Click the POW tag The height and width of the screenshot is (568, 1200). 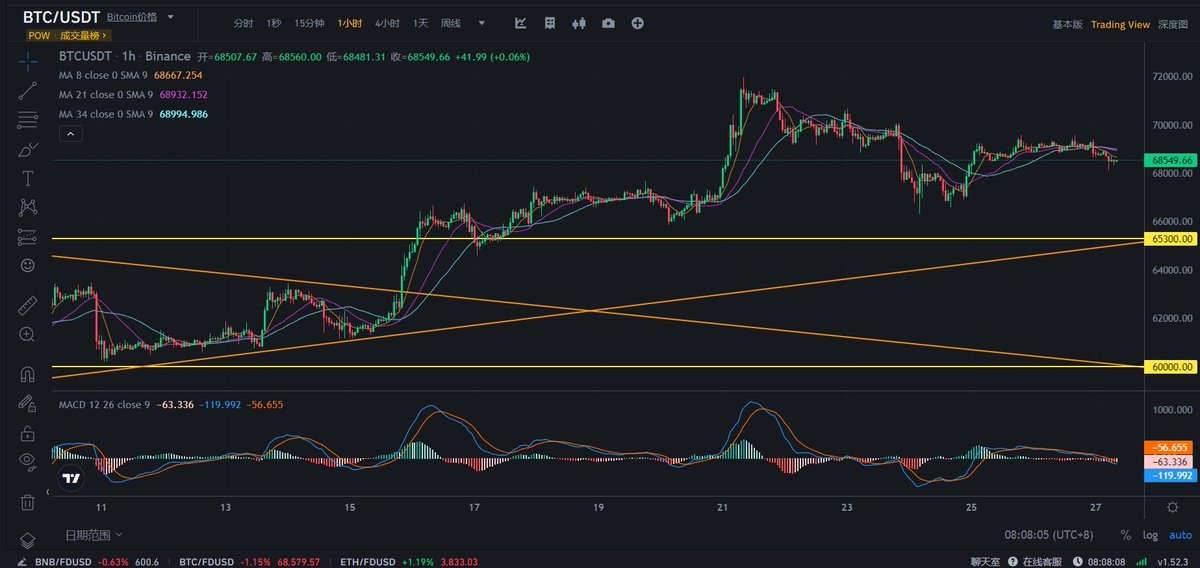[39, 35]
